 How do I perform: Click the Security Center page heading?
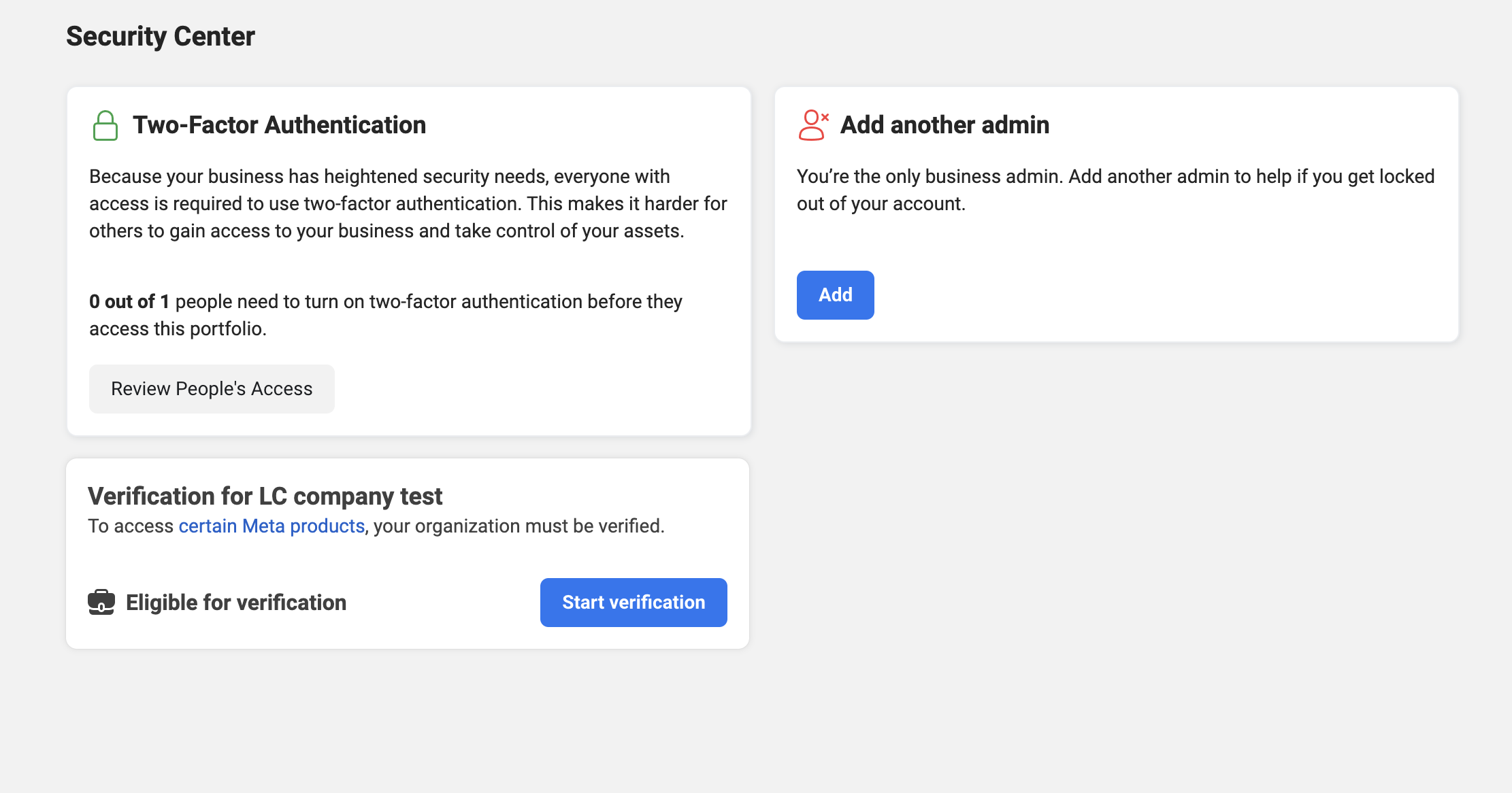(x=161, y=36)
